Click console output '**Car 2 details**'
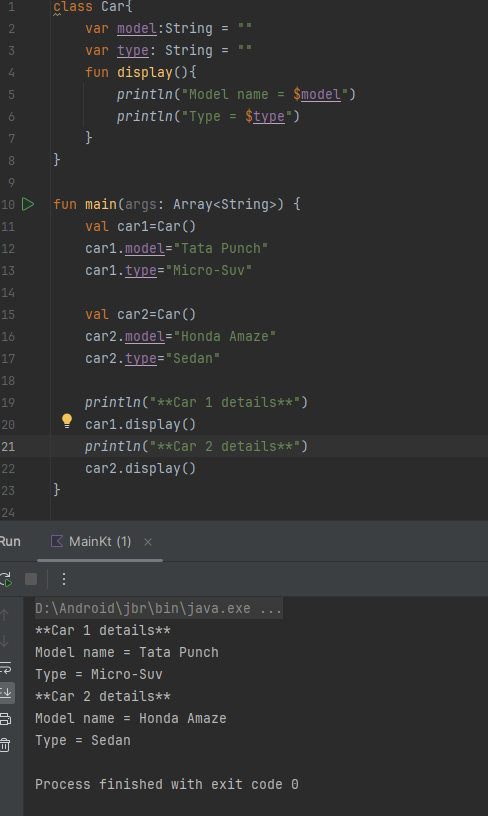 (103, 696)
